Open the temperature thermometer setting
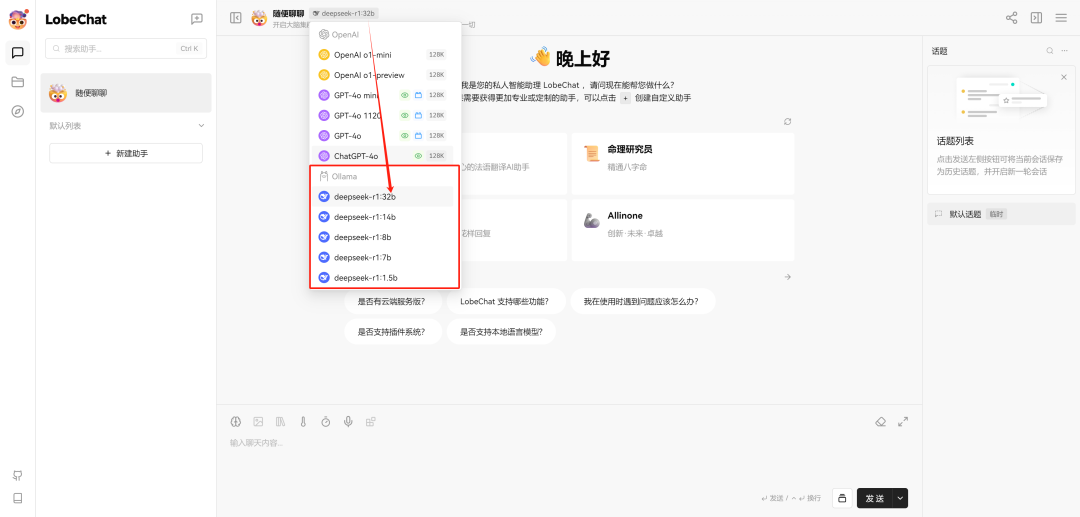Screen dimensions: 1080x517 pos(303,421)
